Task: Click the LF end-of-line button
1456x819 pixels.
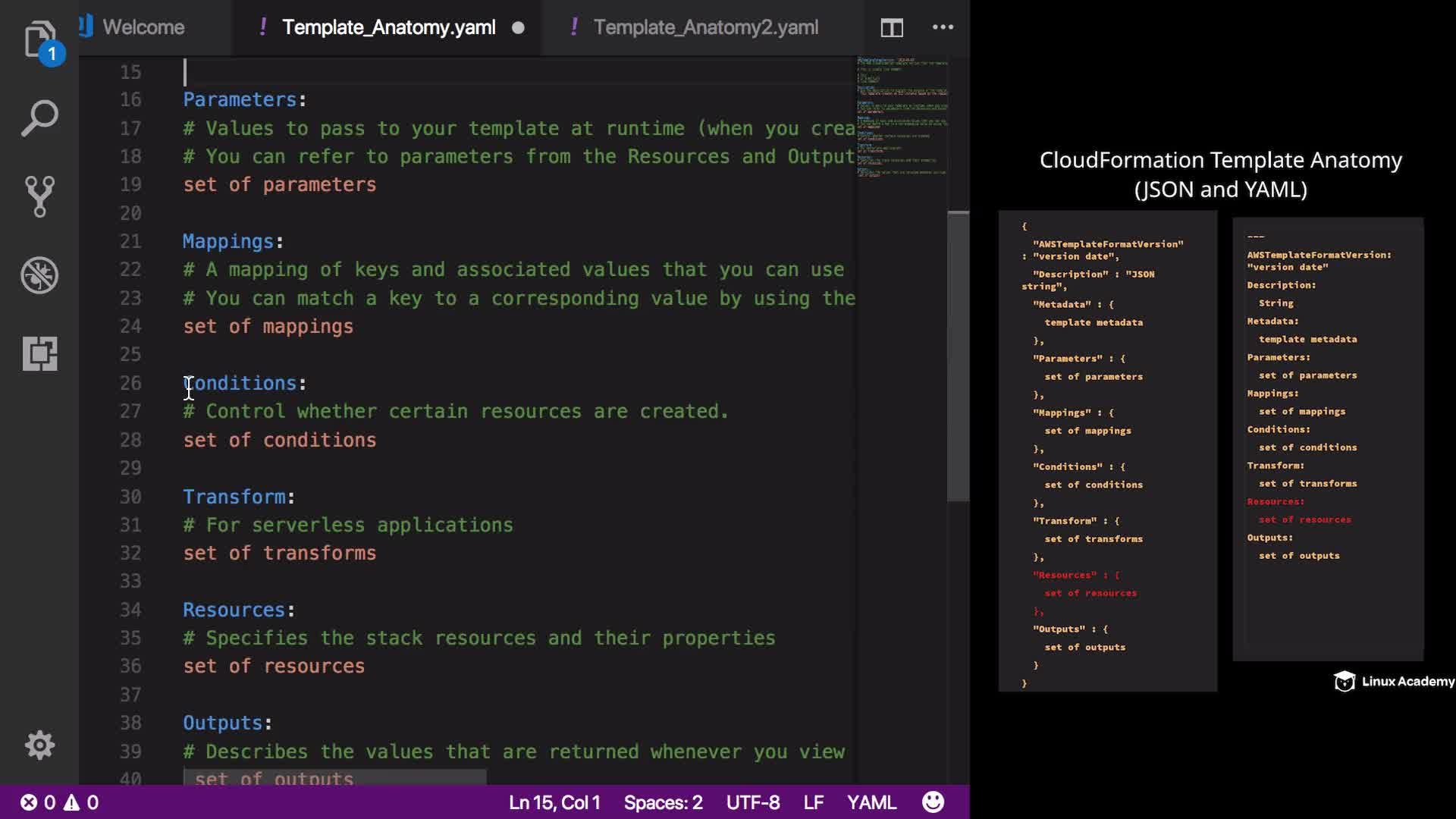Action: point(813,802)
